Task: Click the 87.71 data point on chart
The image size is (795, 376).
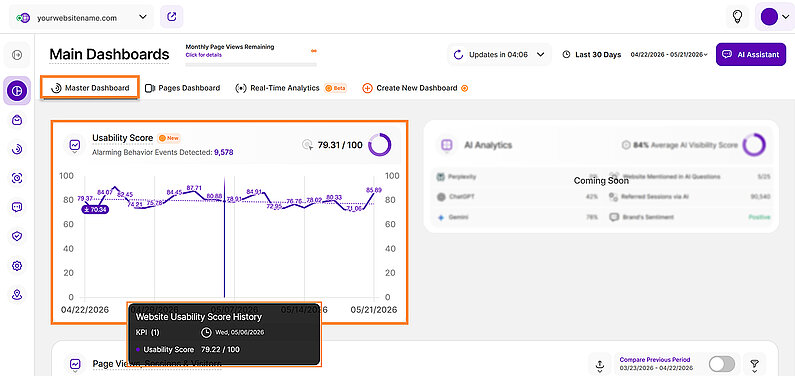Action: (194, 187)
